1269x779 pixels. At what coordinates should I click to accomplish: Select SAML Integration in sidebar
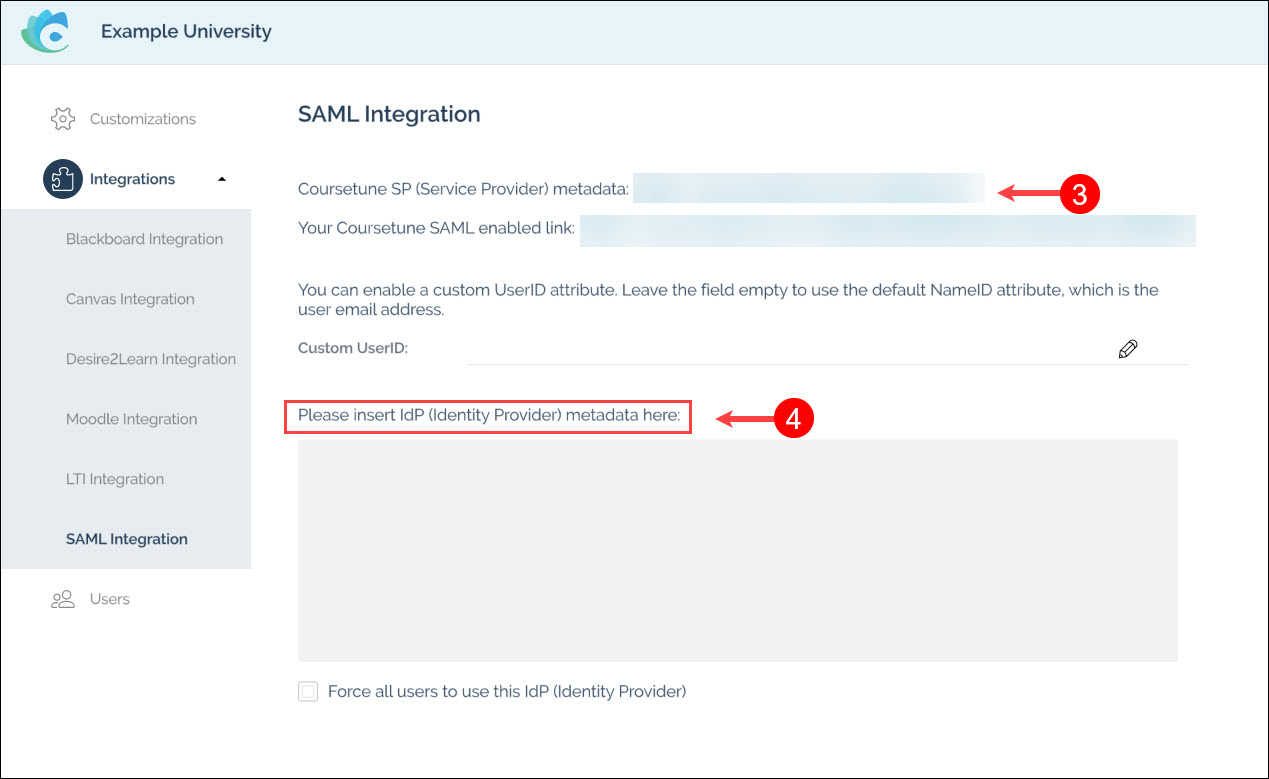coord(127,539)
